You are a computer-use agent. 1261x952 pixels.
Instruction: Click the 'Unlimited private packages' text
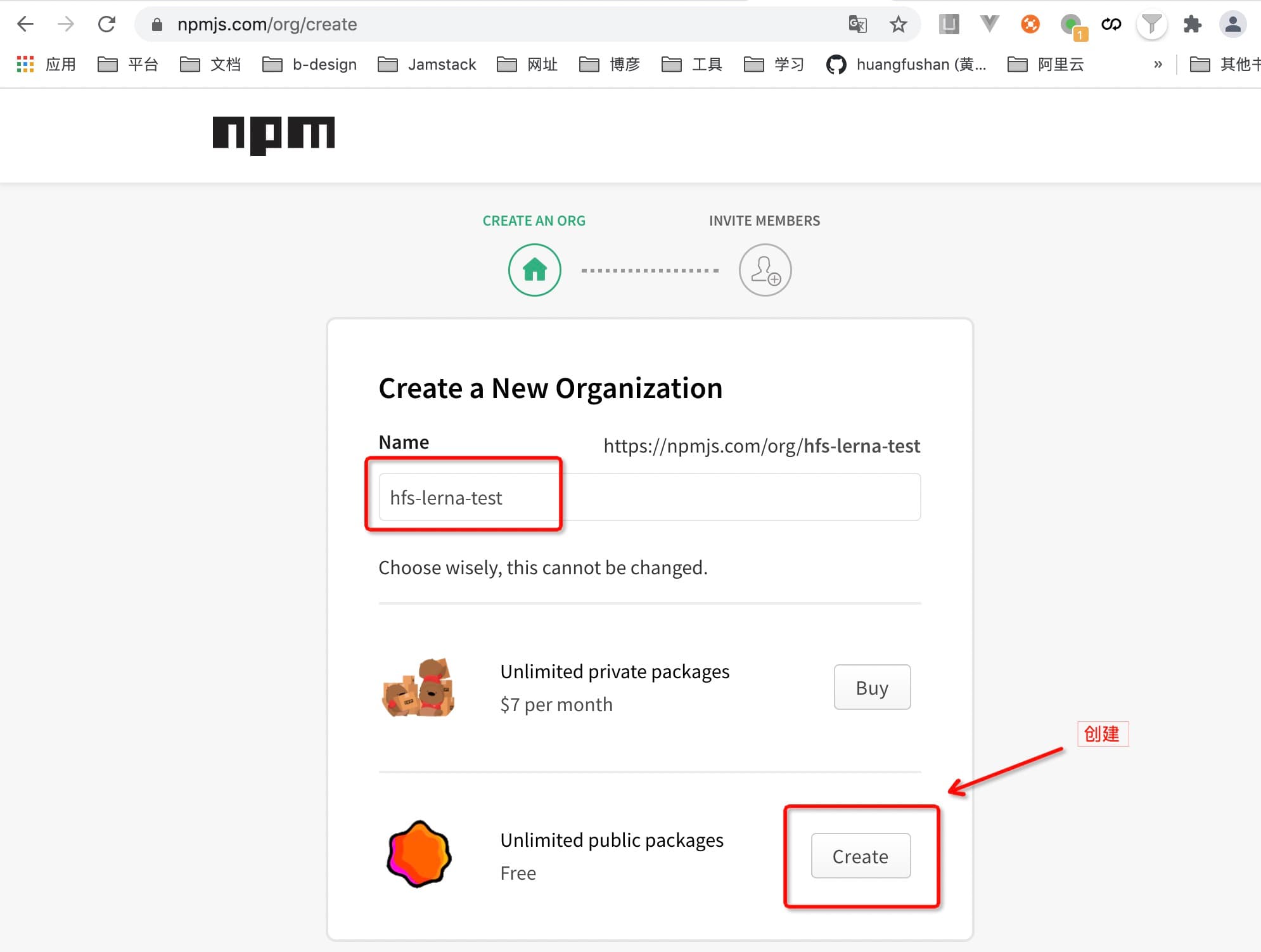[615, 672]
